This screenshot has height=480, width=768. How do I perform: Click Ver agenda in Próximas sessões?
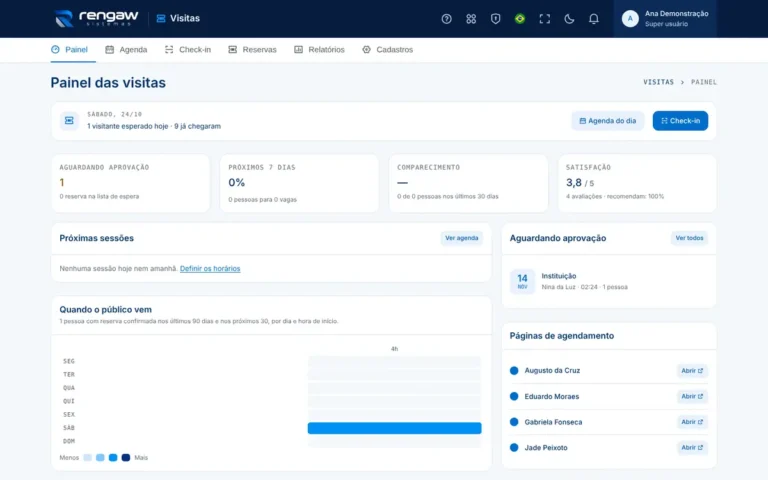coord(461,238)
